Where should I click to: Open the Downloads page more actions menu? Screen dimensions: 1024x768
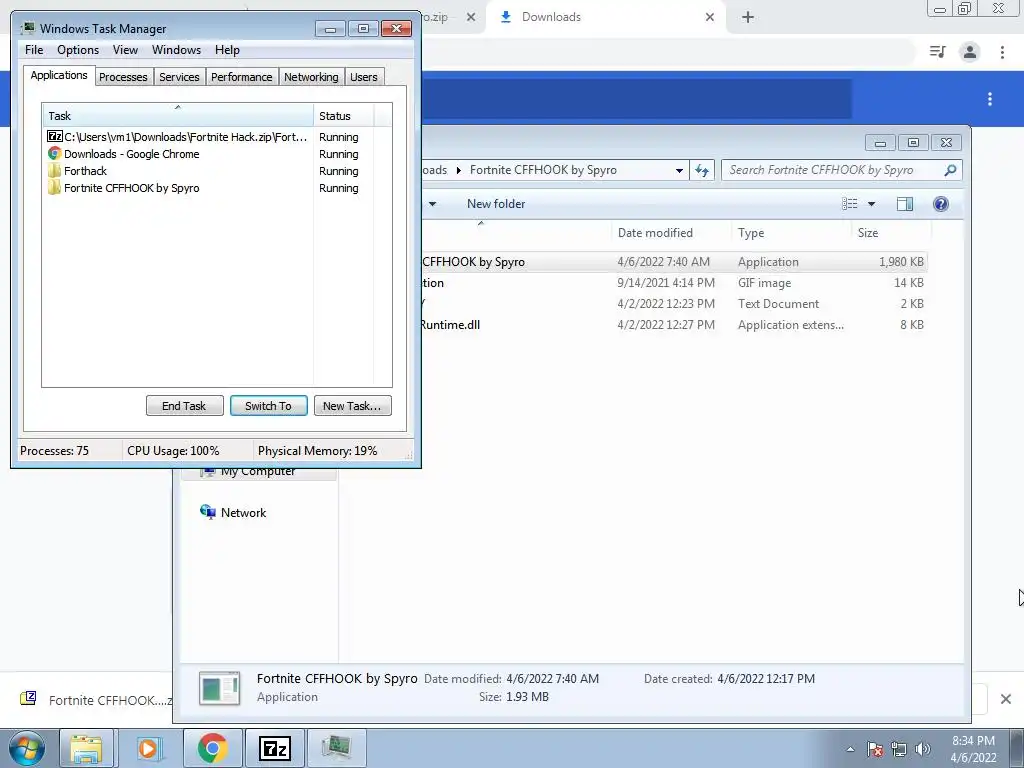point(990,99)
